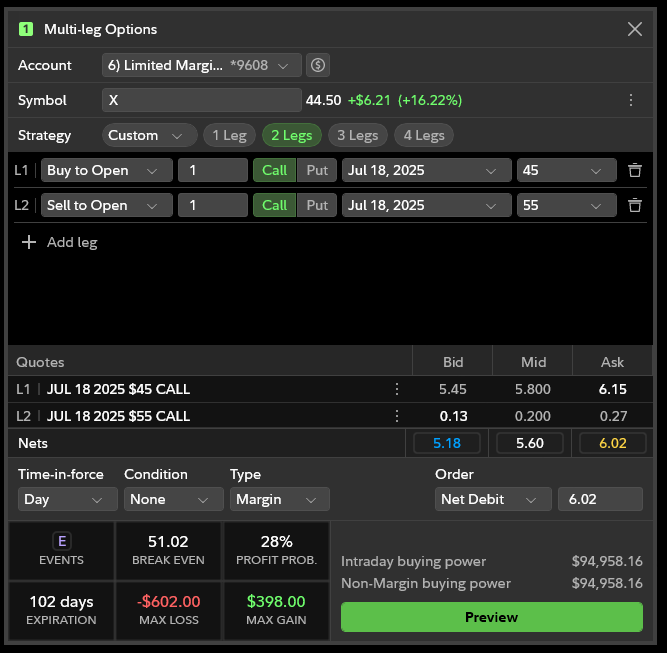Viewport: 667px width, 653px height.
Task: Click the dollar sign account balance icon
Action: click(318, 65)
